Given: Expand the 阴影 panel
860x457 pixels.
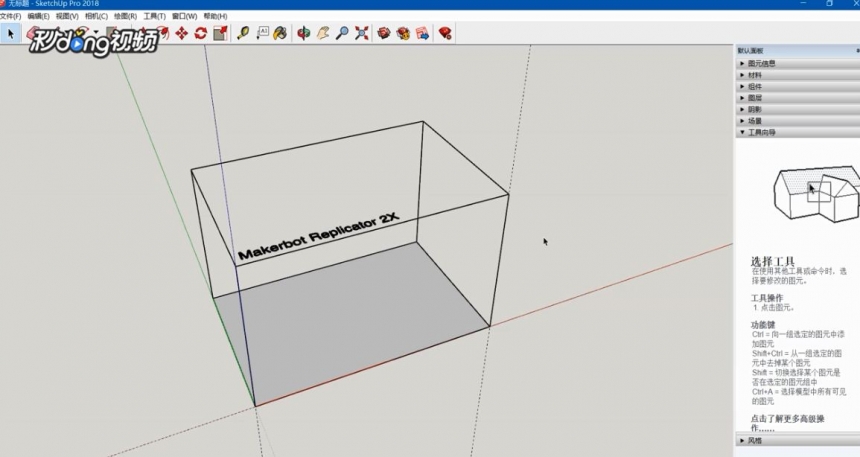Looking at the screenshot, I should (797, 110).
